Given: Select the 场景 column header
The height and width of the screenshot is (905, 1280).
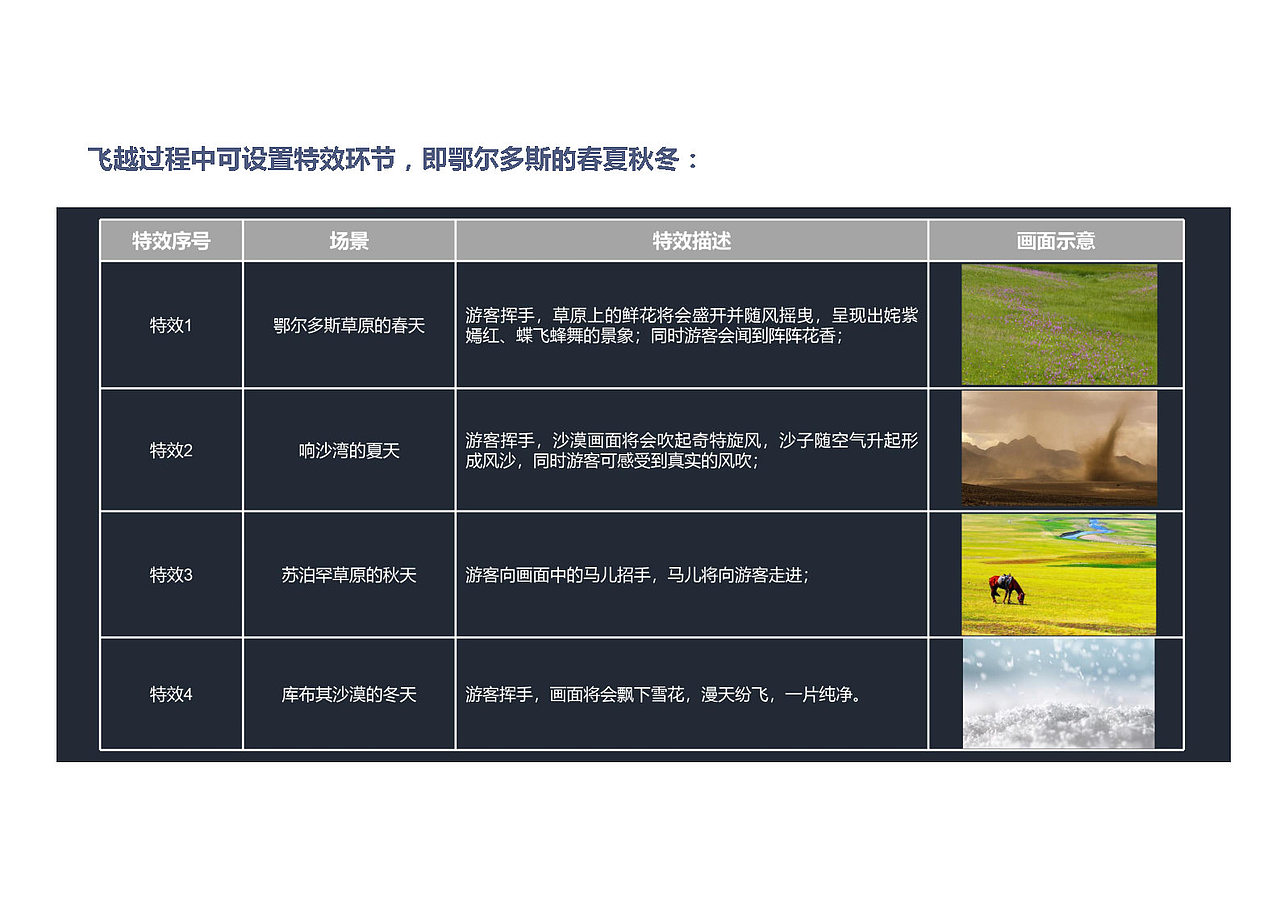Looking at the screenshot, I should coord(349,241).
